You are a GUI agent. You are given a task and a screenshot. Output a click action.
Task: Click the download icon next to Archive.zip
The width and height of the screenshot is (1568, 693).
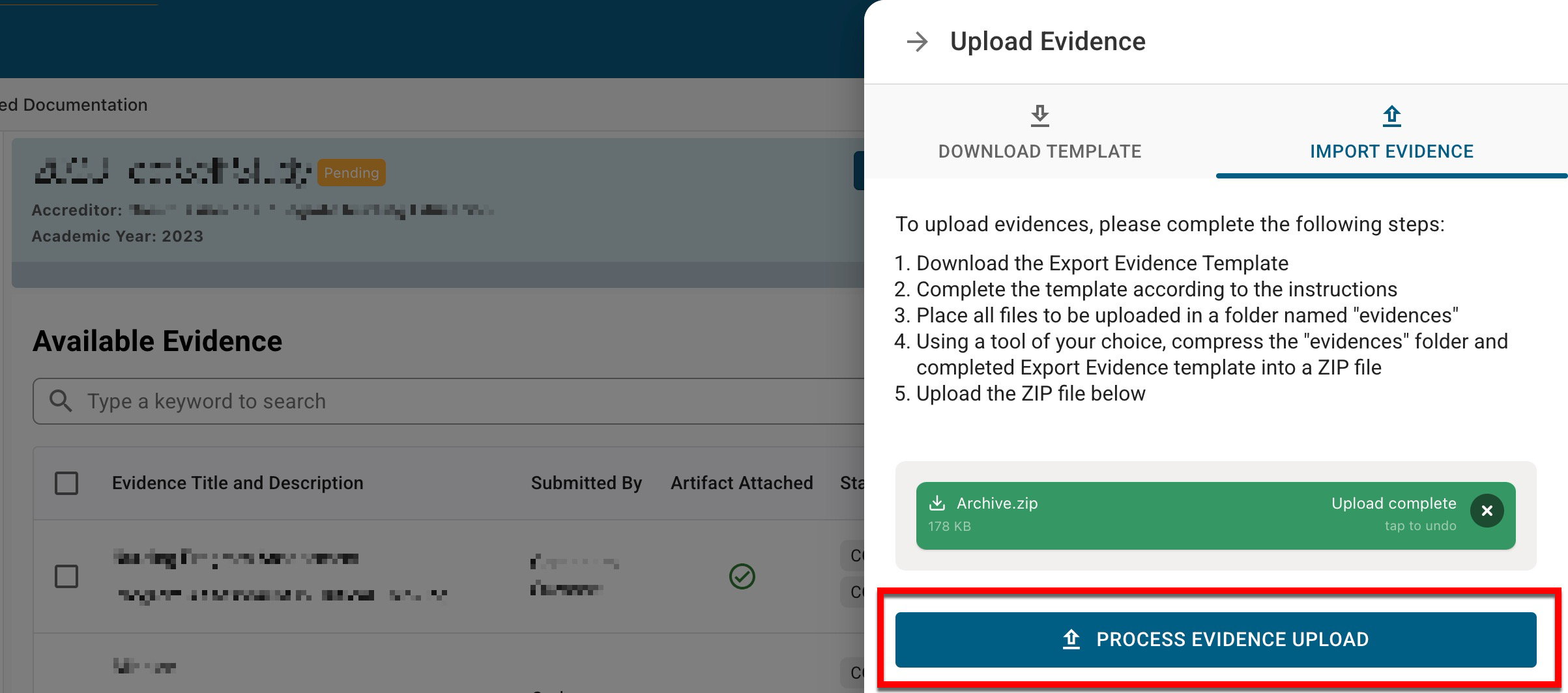click(937, 503)
